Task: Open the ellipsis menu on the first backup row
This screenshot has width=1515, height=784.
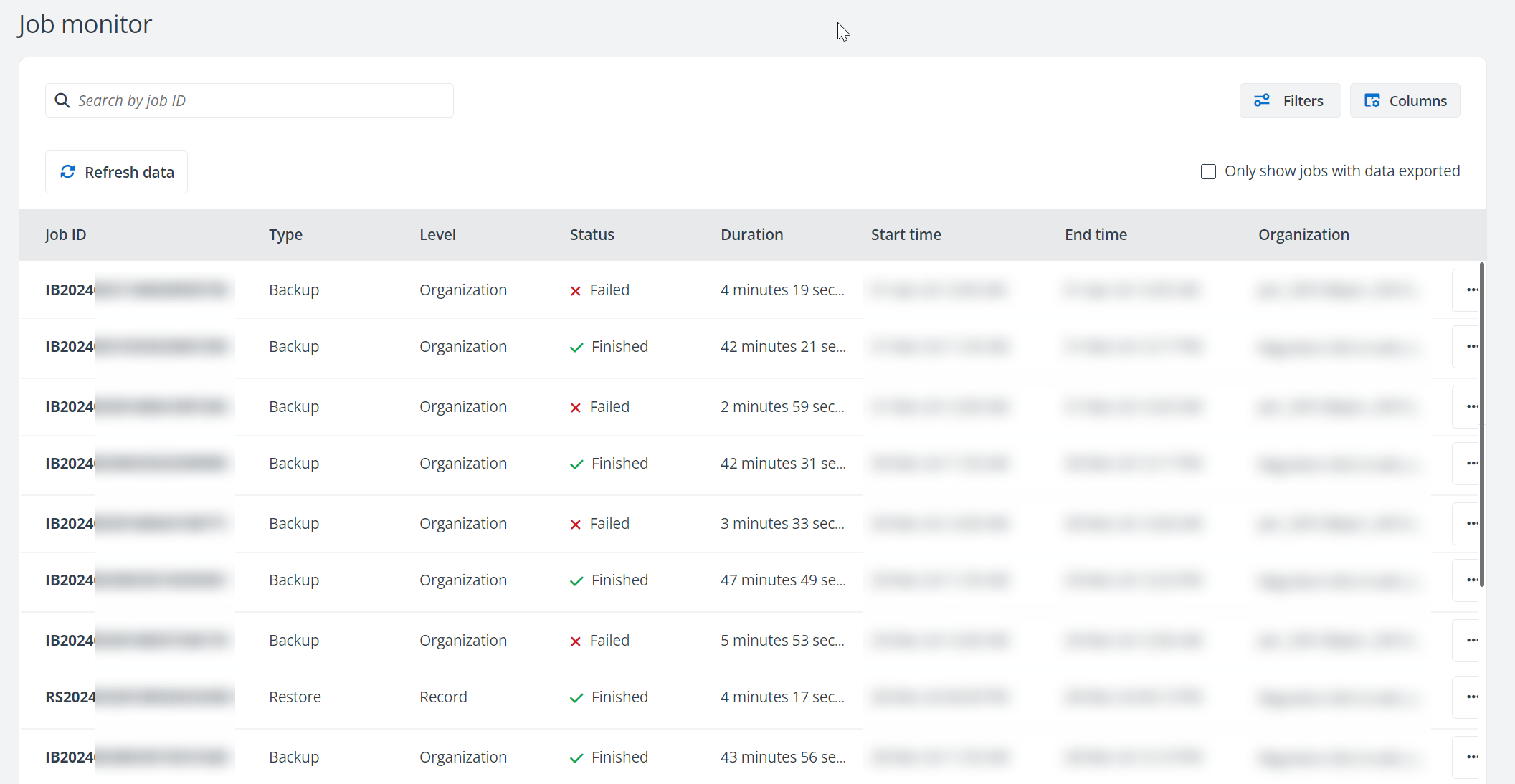Action: pyautogui.click(x=1471, y=290)
